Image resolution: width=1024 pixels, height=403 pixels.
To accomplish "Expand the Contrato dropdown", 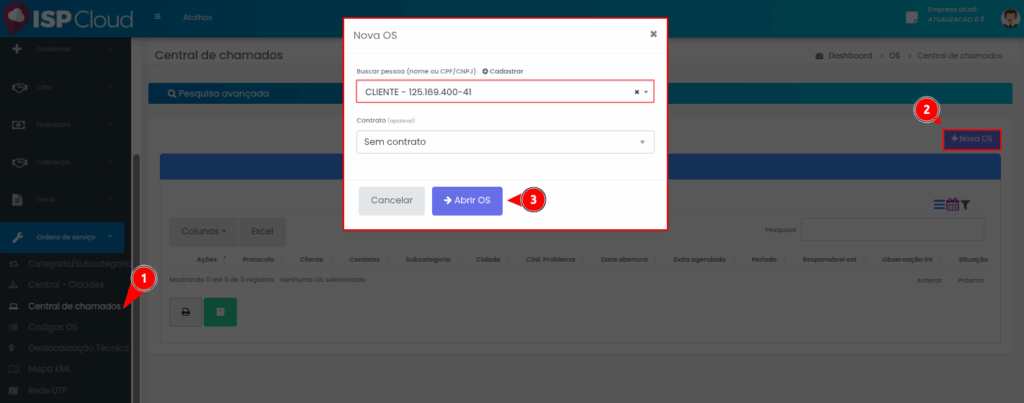I will [x=505, y=142].
